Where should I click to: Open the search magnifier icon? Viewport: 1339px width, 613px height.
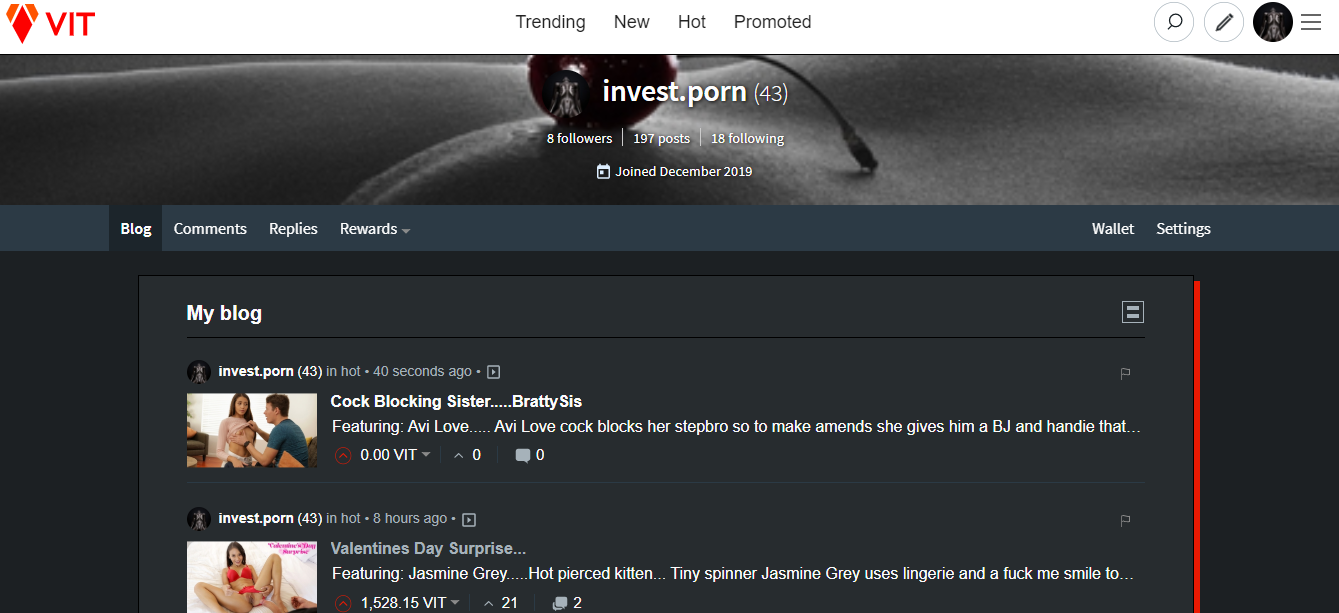click(x=1174, y=22)
